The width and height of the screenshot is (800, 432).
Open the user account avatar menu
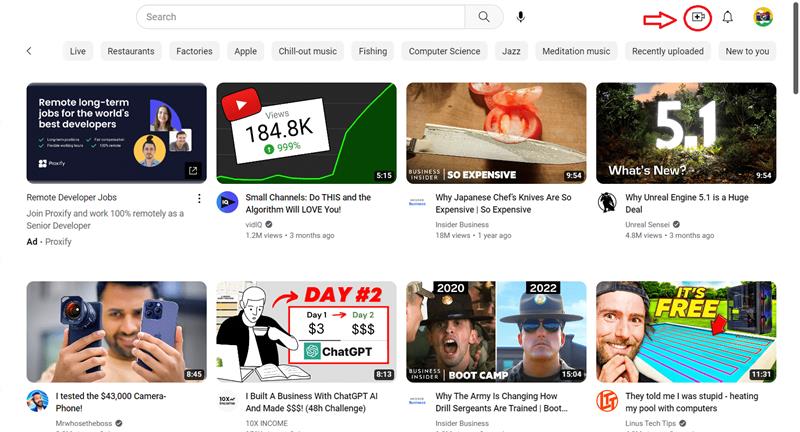coord(763,17)
